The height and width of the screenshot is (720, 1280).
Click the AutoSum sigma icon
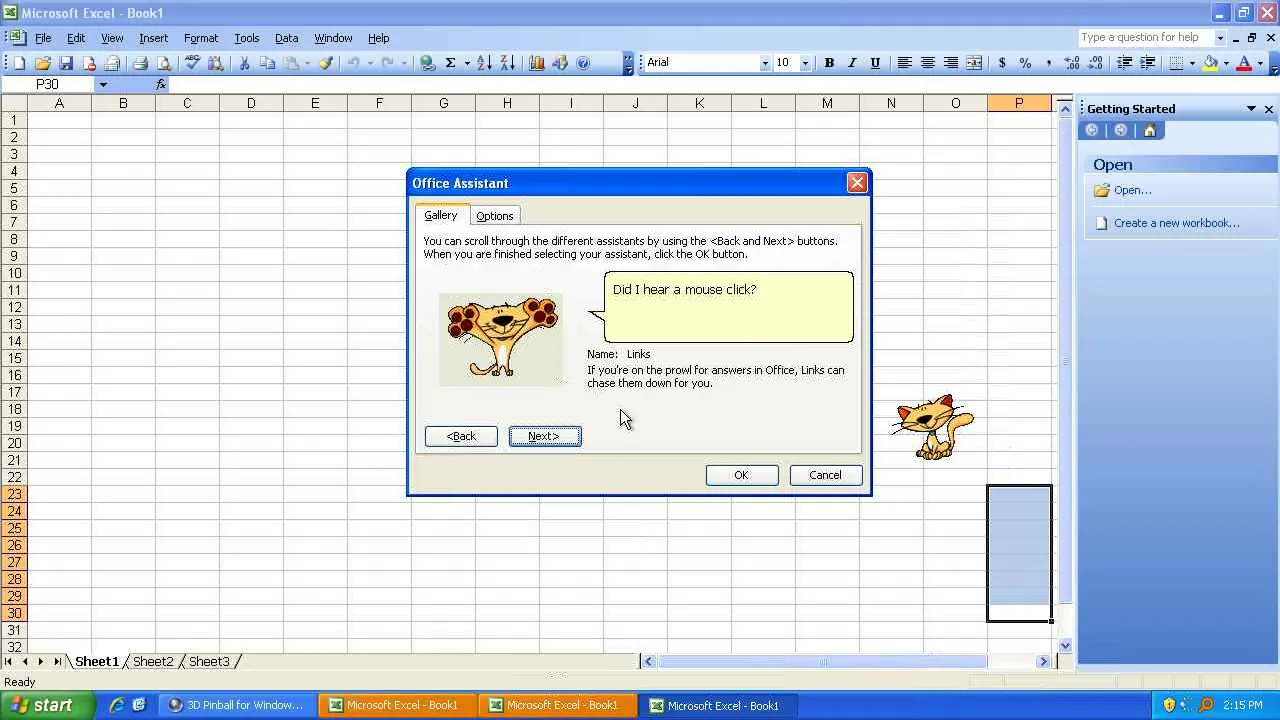[x=450, y=63]
